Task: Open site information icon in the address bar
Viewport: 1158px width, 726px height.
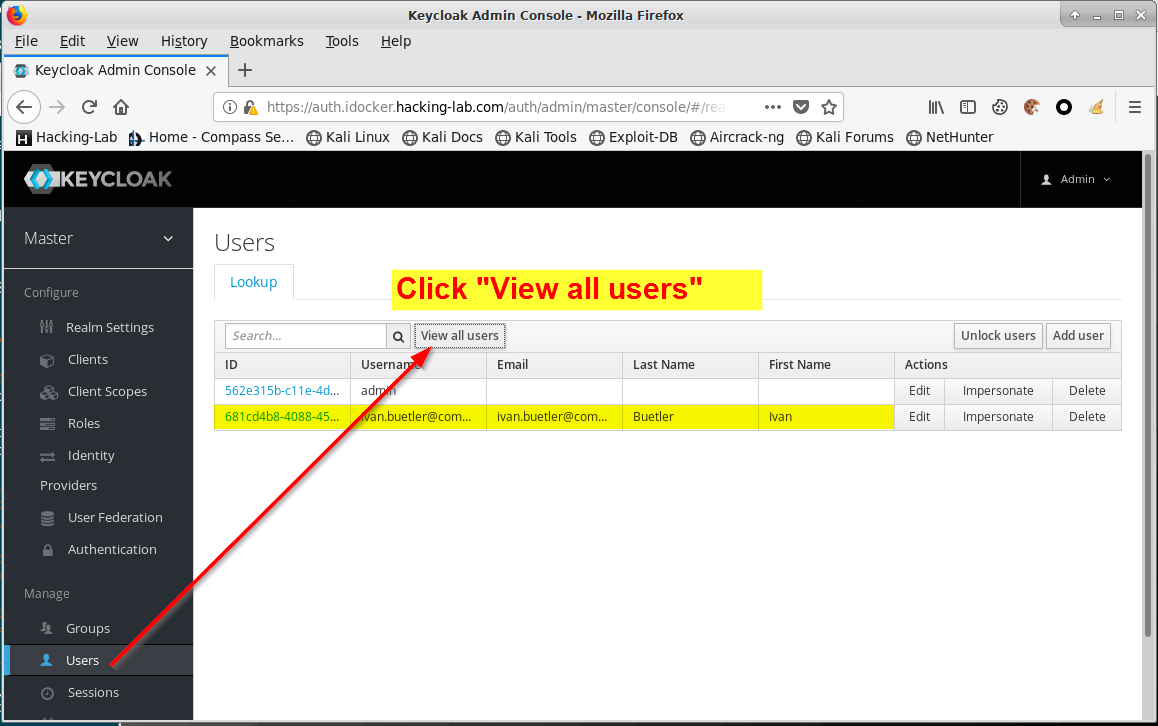Action: tap(230, 107)
